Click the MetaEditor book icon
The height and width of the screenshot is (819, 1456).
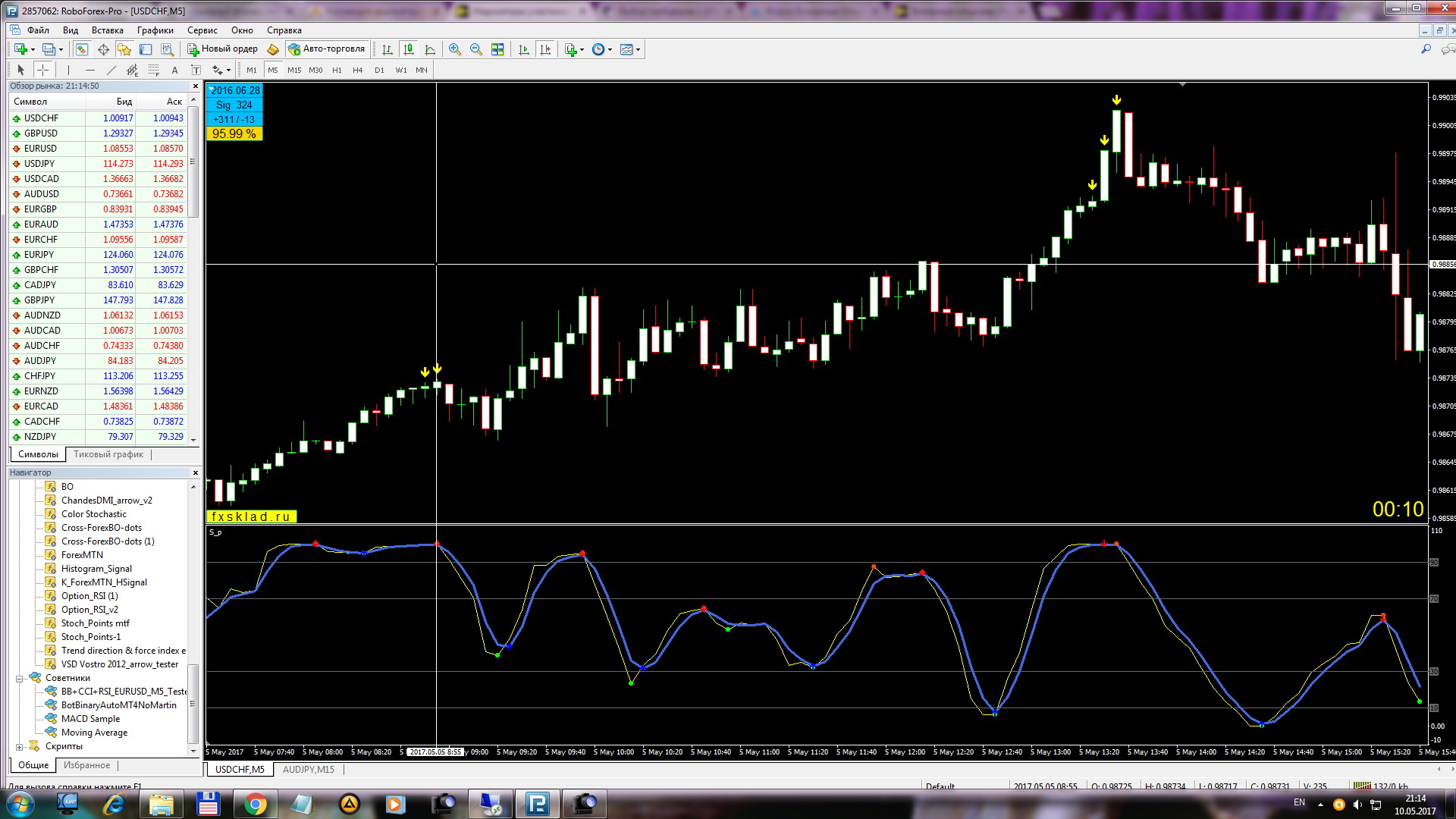point(273,49)
